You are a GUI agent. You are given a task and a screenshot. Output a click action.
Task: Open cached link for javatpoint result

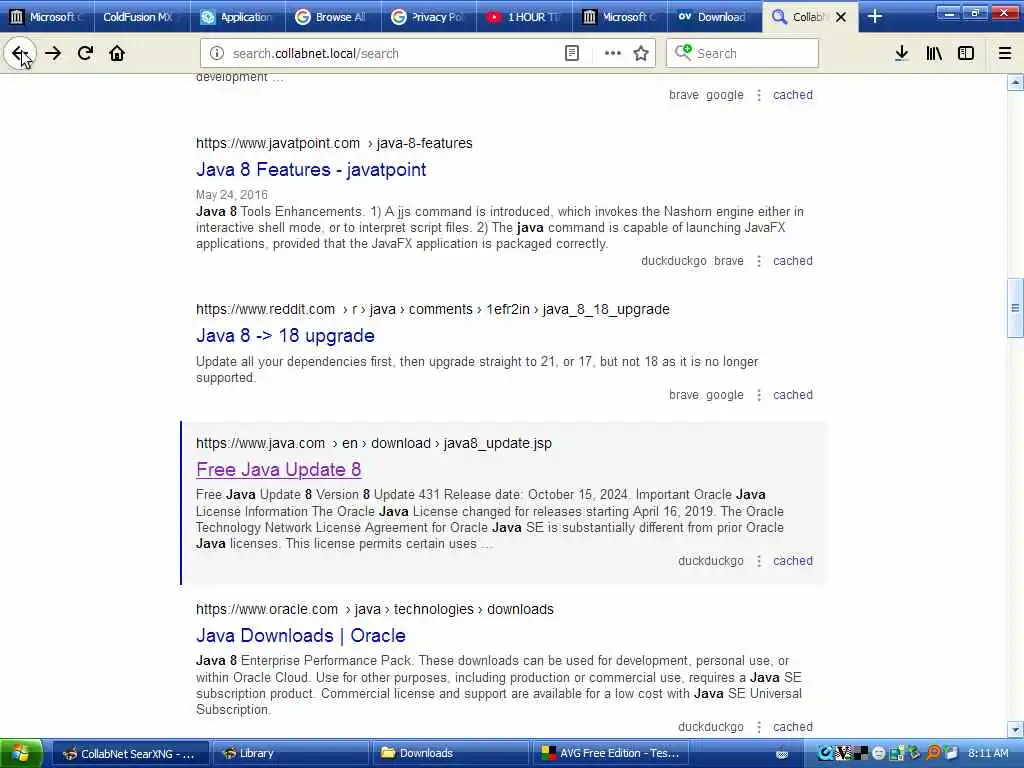793,261
